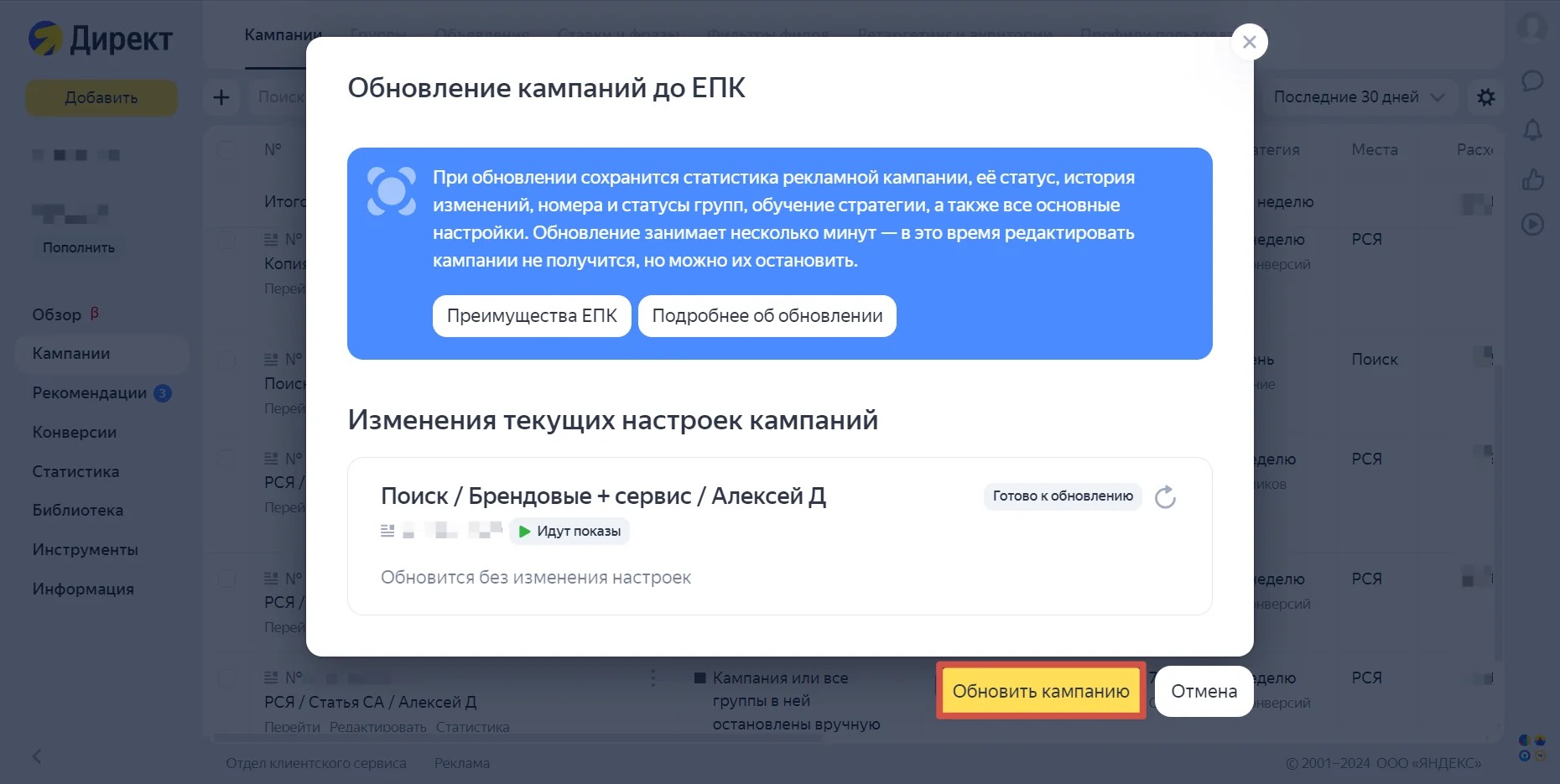The image size is (1560, 784).
Task: Click the three-dot menu of РСЯ / Статья СА
Action: pyautogui.click(x=653, y=678)
